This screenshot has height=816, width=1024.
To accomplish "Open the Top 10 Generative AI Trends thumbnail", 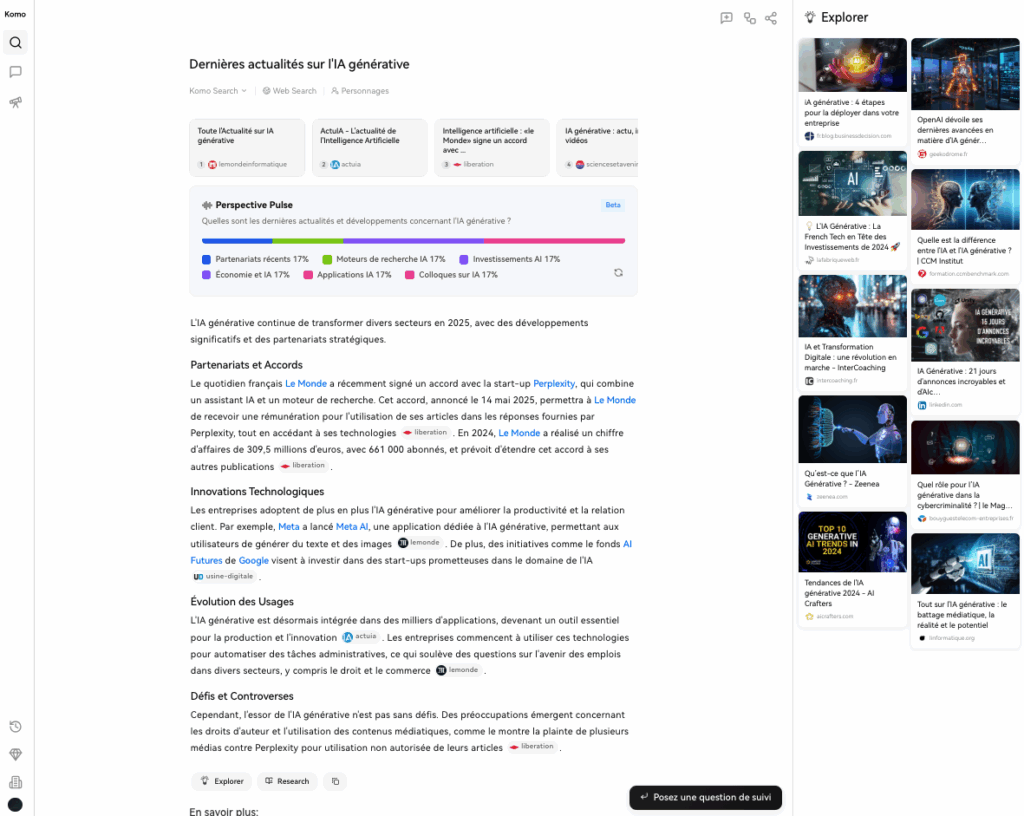I will click(x=852, y=541).
